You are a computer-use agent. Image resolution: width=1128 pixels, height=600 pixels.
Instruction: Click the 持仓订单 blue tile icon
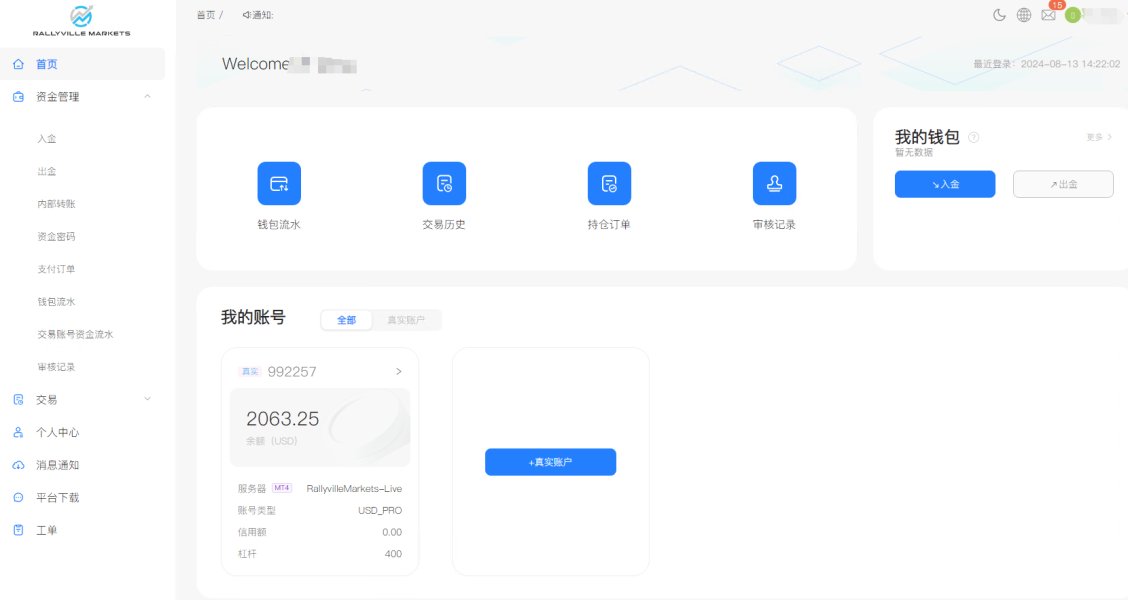pyautogui.click(x=609, y=183)
